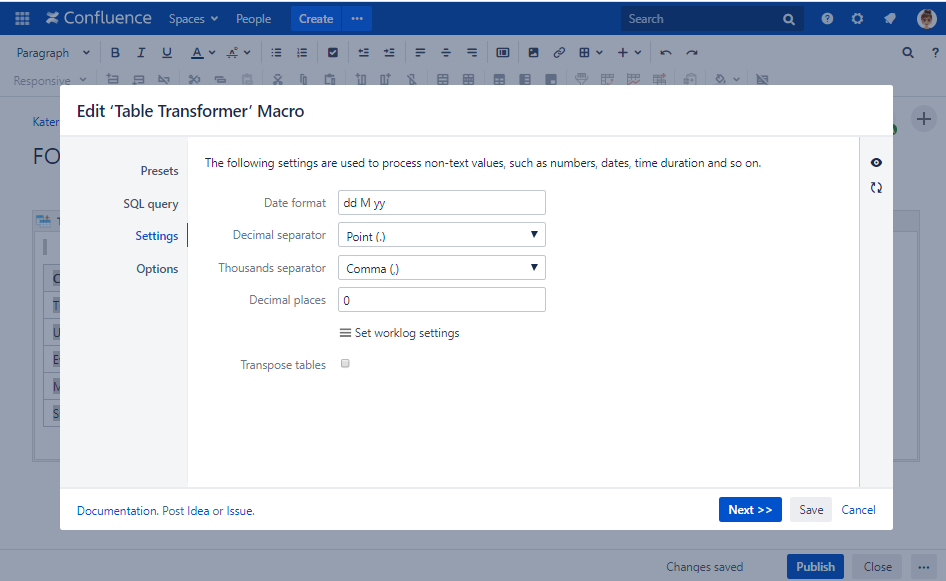Select the Bold formatting icon
The height and width of the screenshot is (581, 946).
tap(115, 52)
